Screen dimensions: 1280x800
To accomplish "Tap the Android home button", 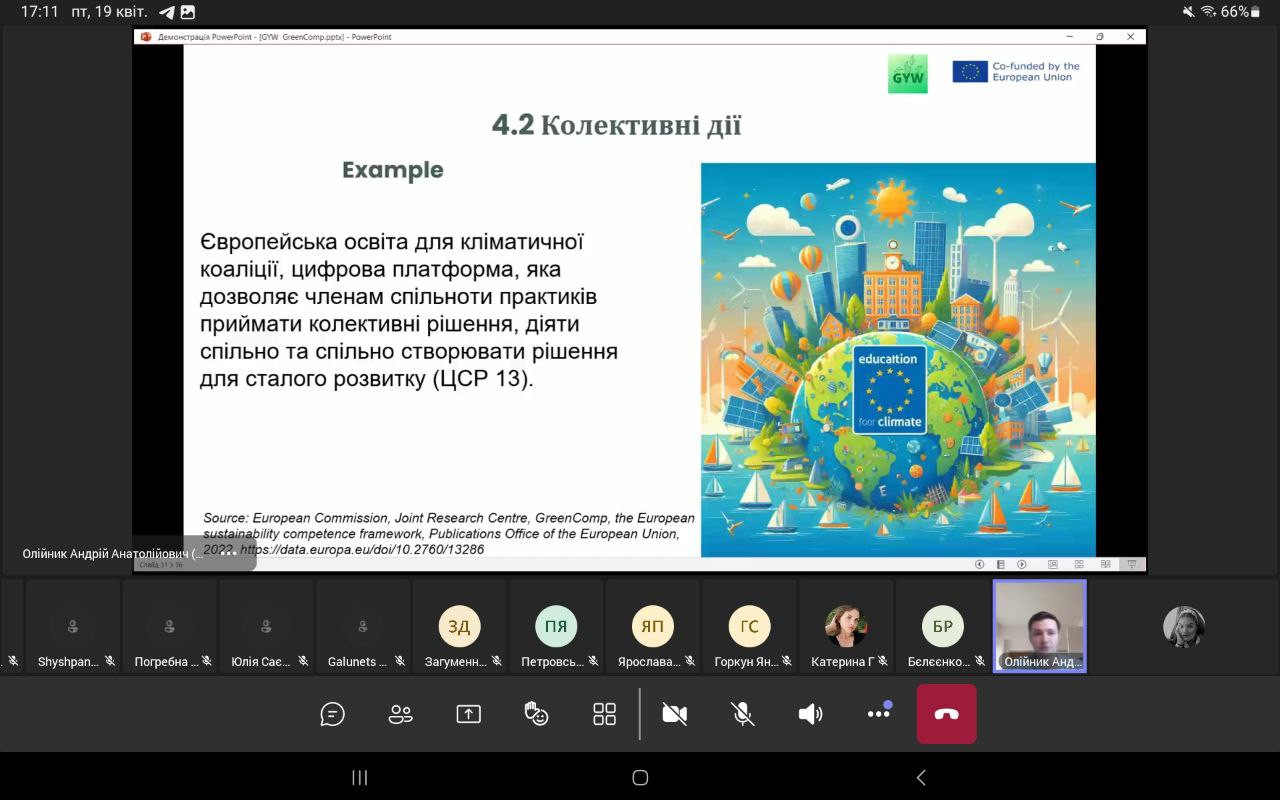I will [640, 777].
